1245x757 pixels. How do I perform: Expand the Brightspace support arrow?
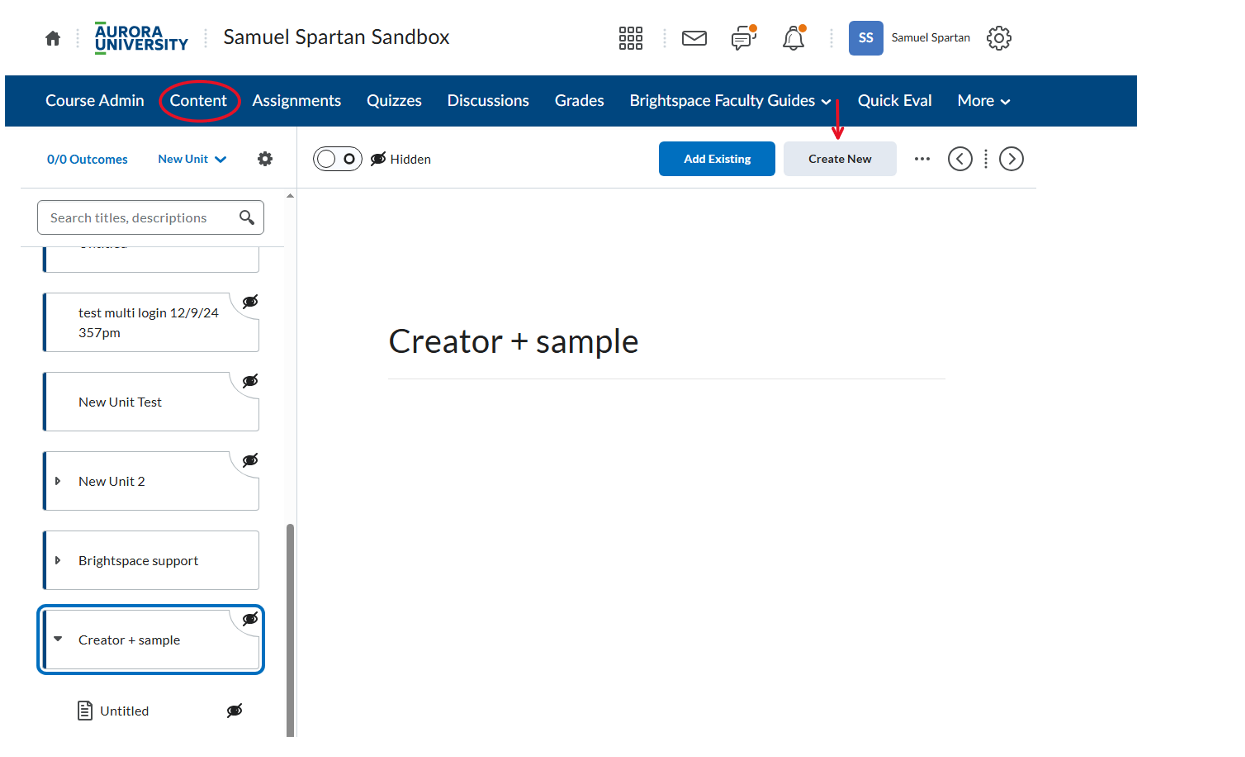pyautogui.click(x=58, y=560)
